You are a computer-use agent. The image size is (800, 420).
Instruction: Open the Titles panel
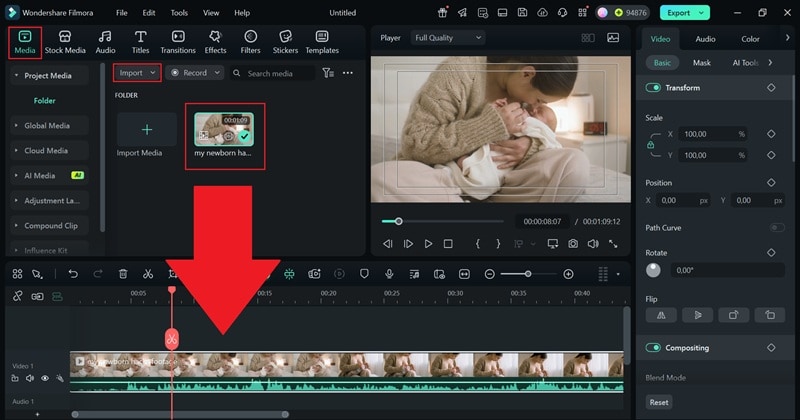[140, 42]
